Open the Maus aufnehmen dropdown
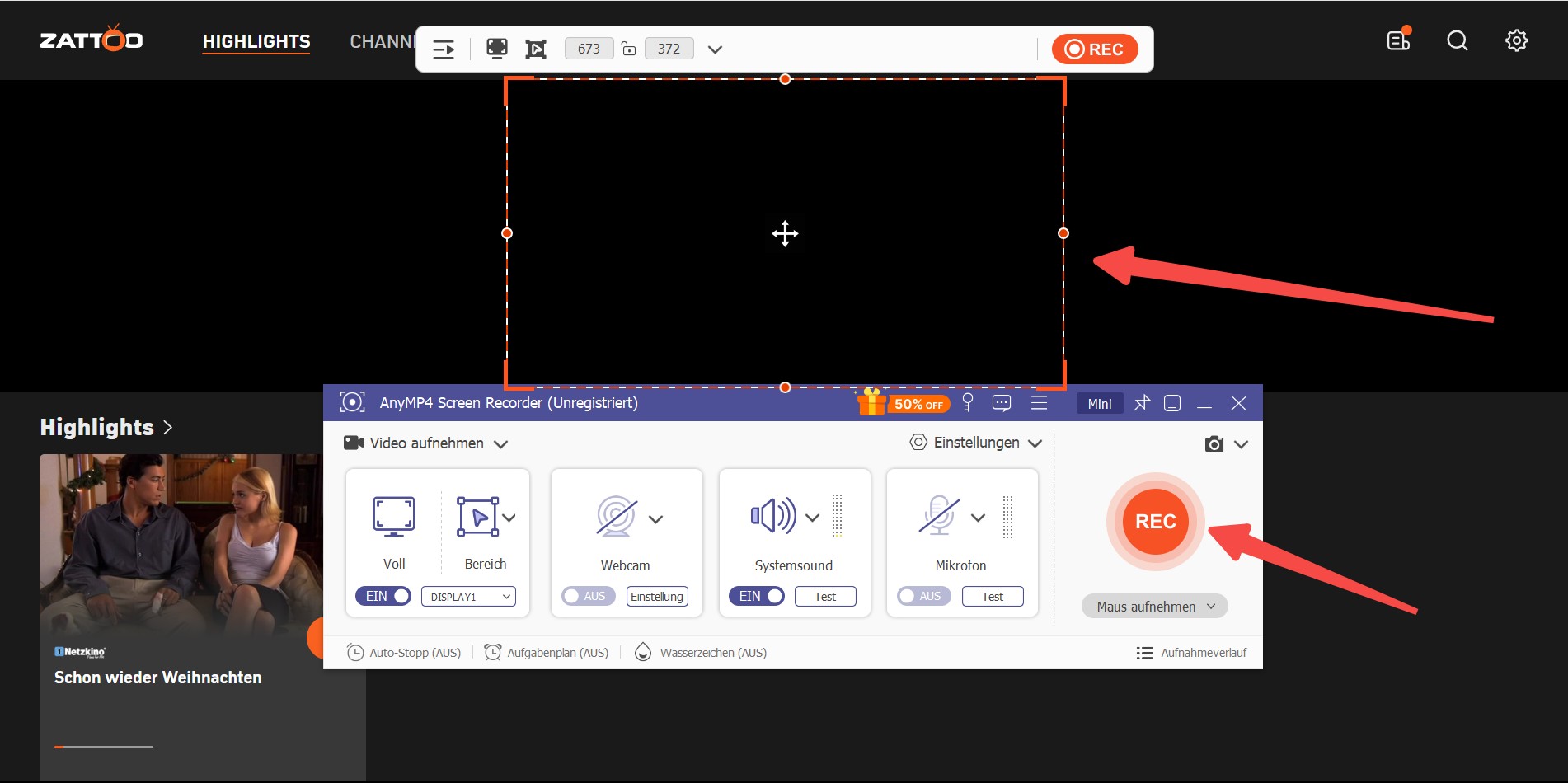The width and height of the screenshot is (1568, 783). pyautogui.click(x=1155, y=607)
